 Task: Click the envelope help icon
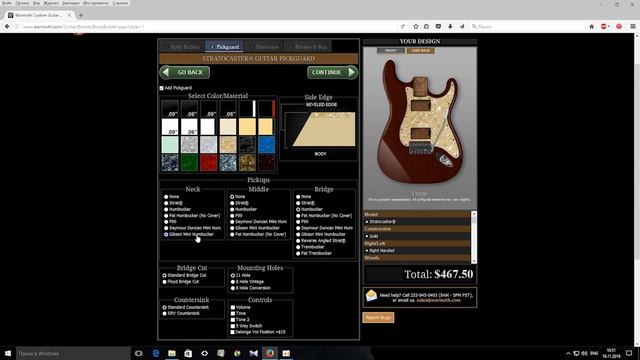(371, 295)
